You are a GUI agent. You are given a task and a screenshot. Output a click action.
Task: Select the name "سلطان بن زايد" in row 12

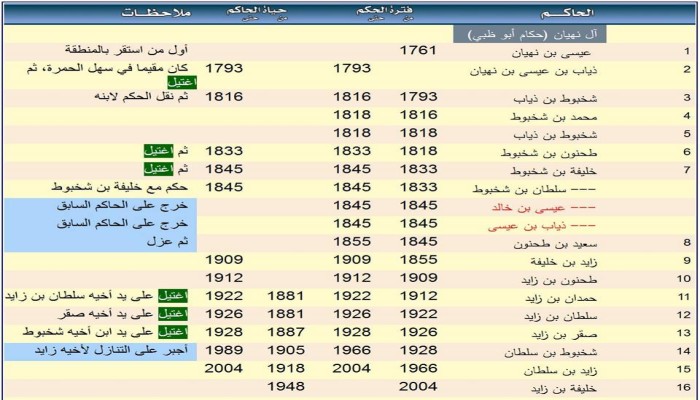560,317
